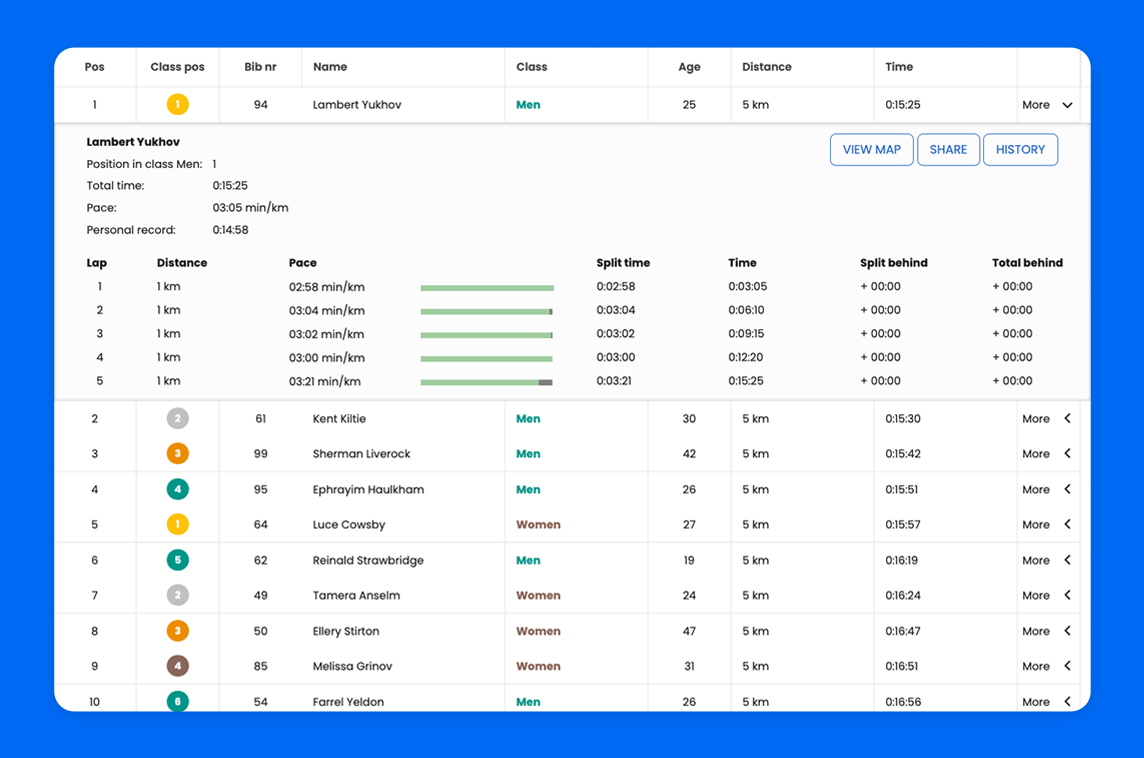The width and height of the screenshot is (1144, 758).
Task: Select Men class link for Sherman Liverock
Action: [528, 454]
